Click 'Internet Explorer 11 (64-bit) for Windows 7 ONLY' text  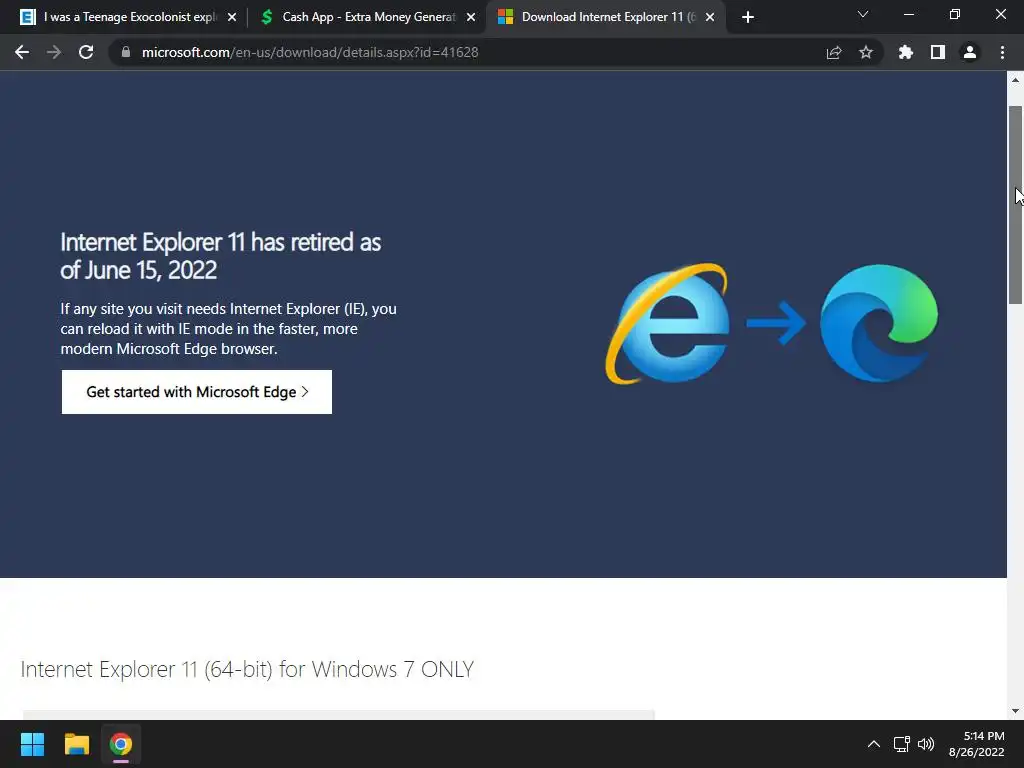(247, 669)
